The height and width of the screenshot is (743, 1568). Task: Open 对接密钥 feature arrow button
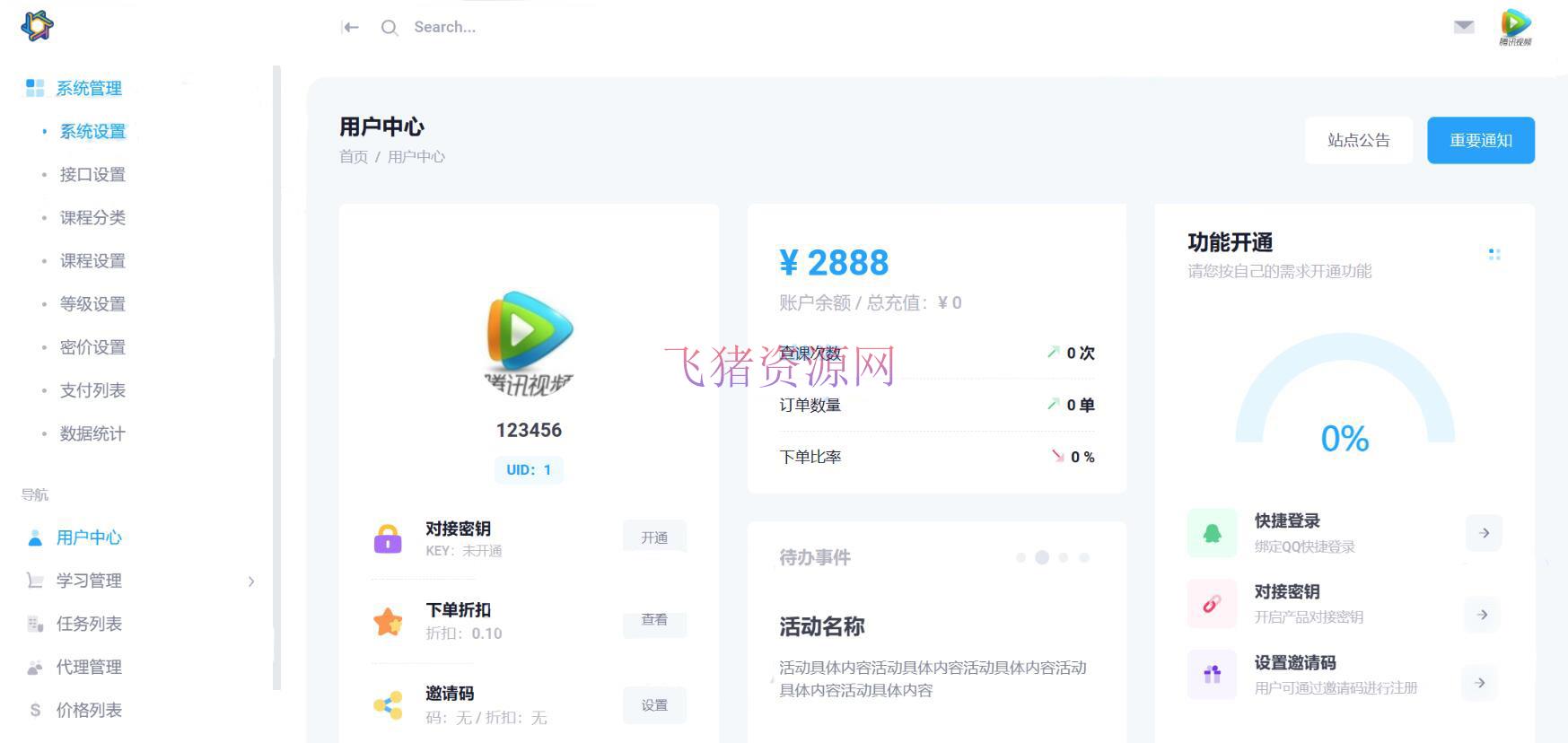pos(1482,615)
